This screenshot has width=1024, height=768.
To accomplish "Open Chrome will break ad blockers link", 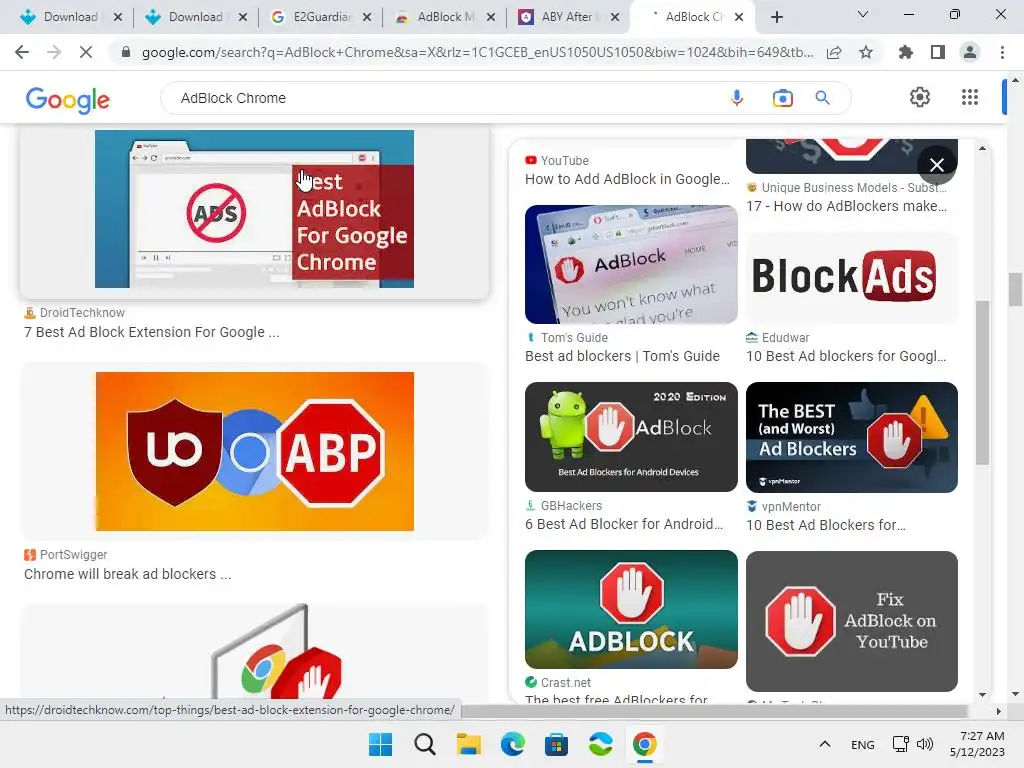I will (x=127, y=574).
